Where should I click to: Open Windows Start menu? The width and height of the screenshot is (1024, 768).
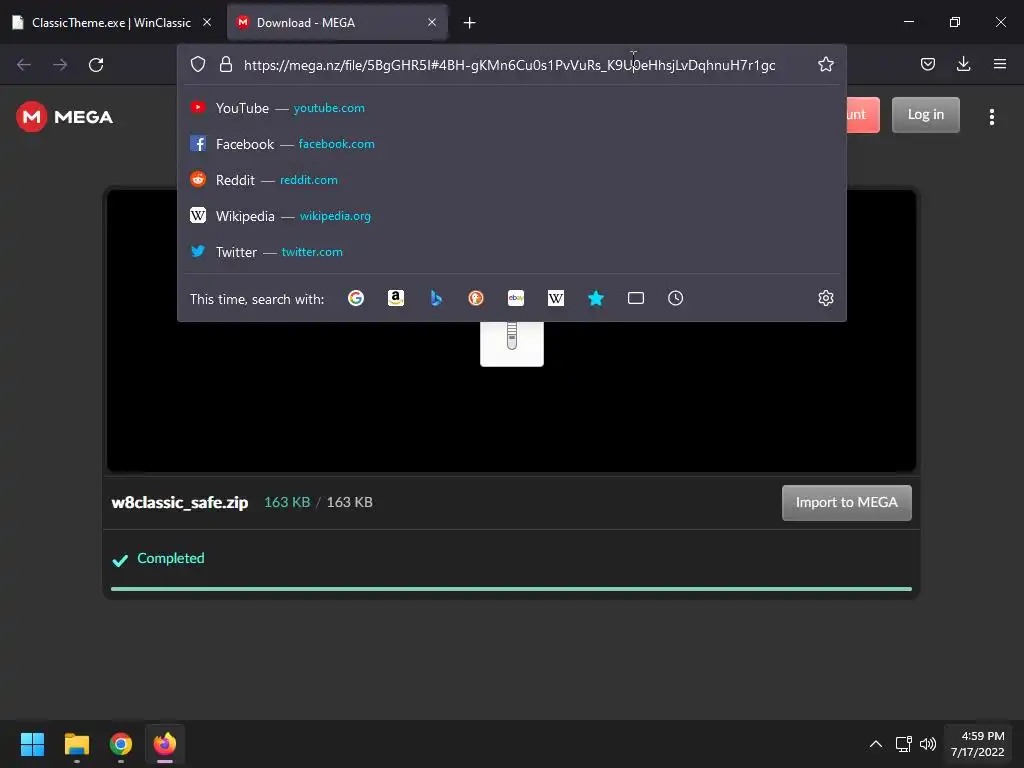pos(33,744)
